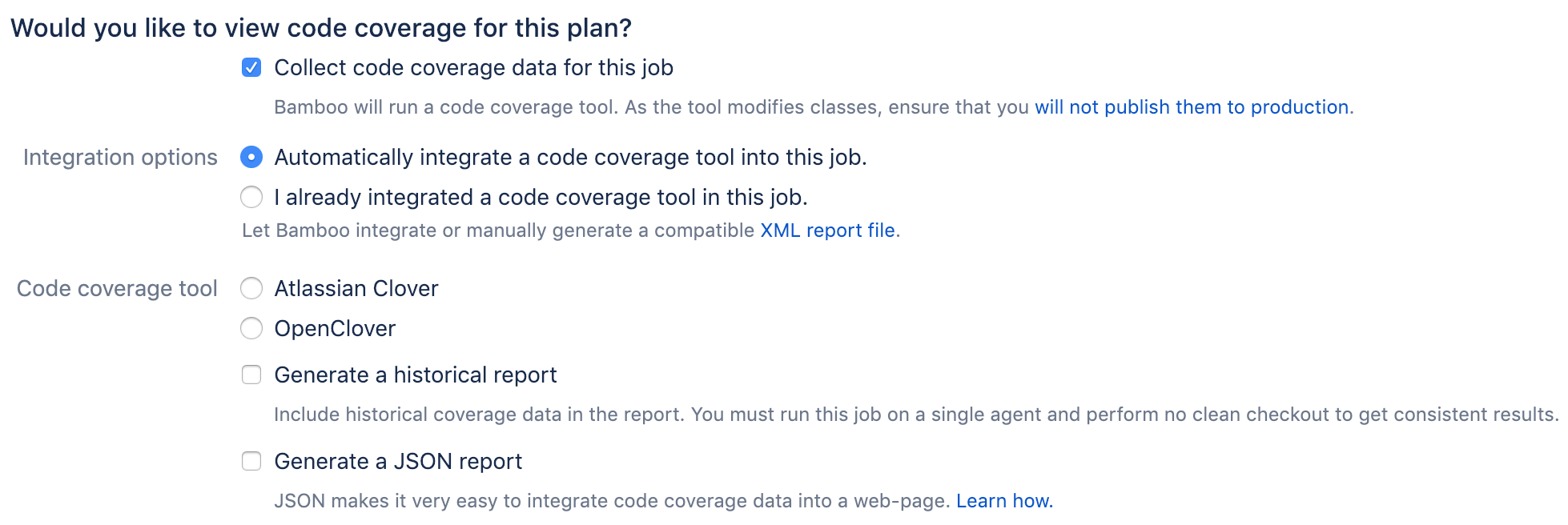Pick the OpenClover radio button
Viewport: 1568px width, 525px height.
point(251,328)
